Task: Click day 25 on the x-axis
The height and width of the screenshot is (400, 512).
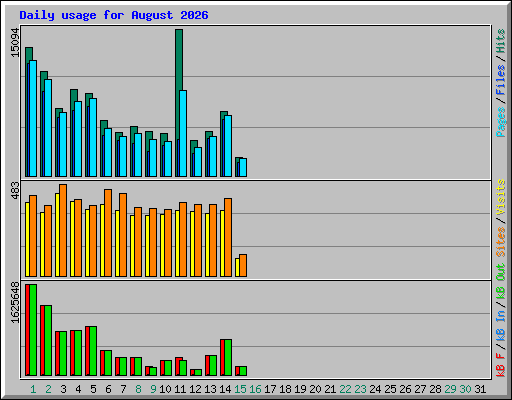Action: coord(390,389)
